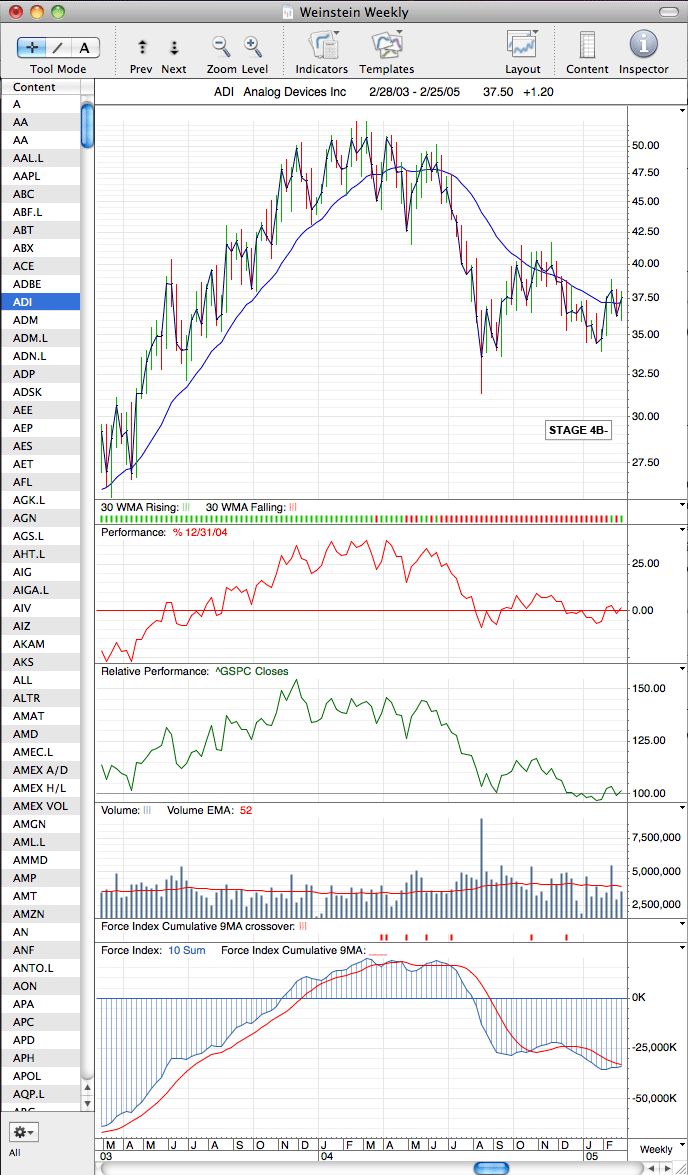Open the Volume pane menu triangle
The width and height of the screenshot is (688, 1175).
pos(681,806)
